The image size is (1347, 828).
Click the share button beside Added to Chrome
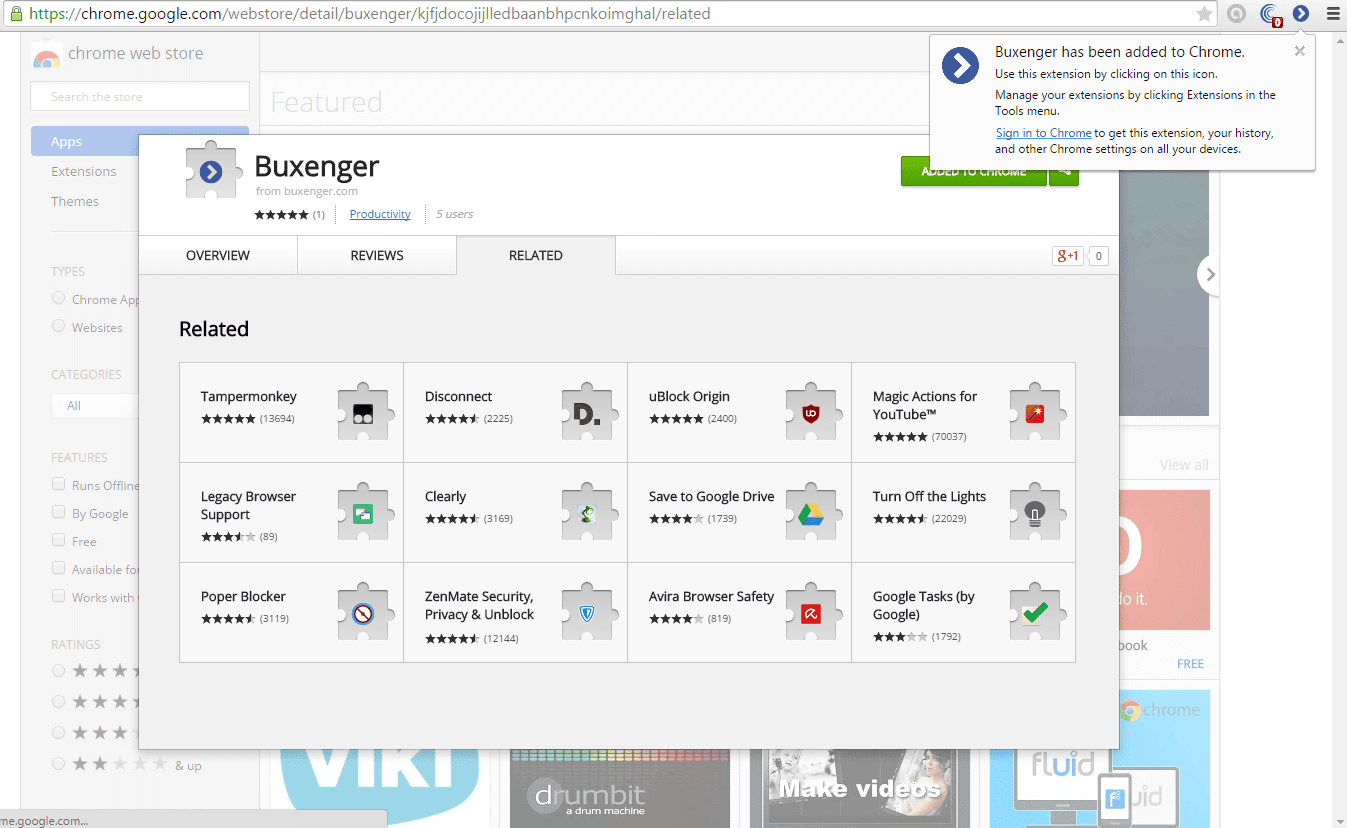point(1064,171)
